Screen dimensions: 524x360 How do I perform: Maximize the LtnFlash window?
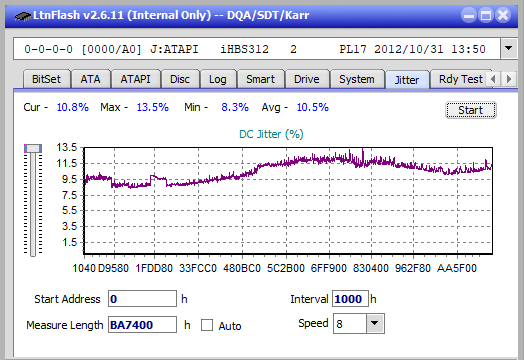pyautogui.click(x=486, y=15)
